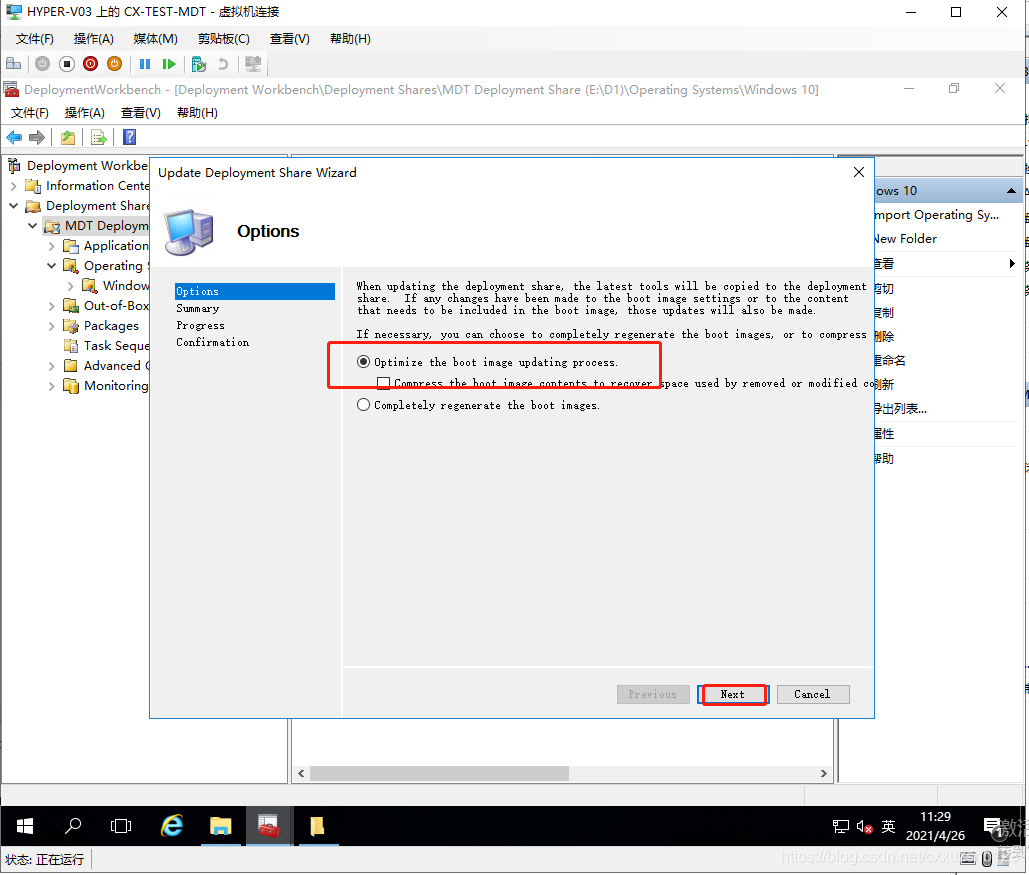Click the Export list toolbar icon
Screen dimensions: 1029x875
click(98, 137)
